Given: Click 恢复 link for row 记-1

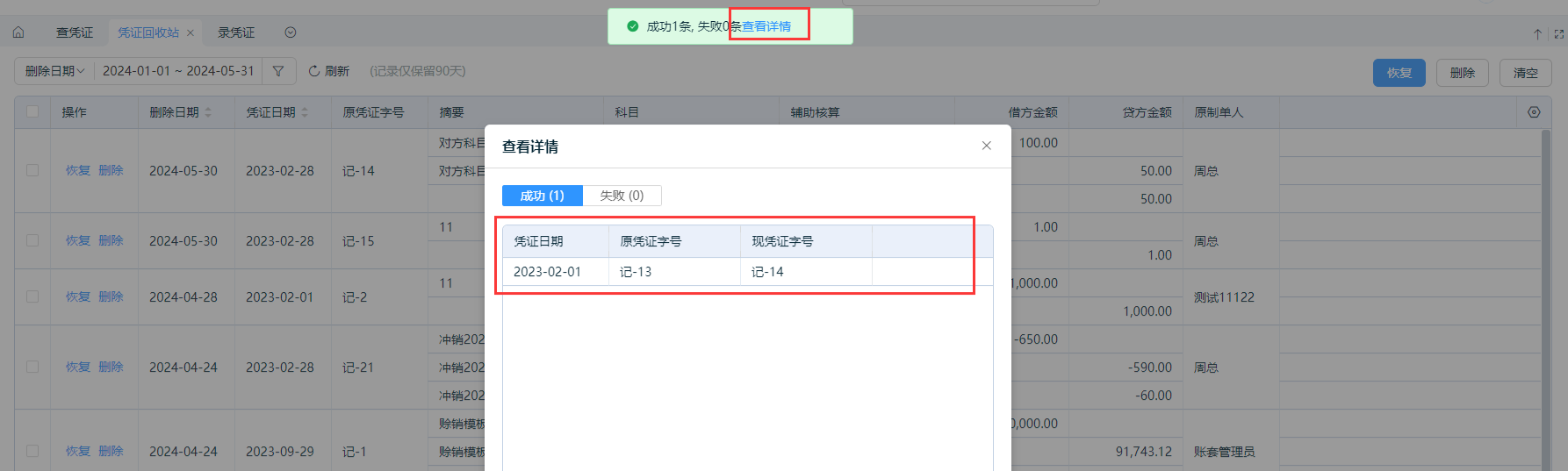Looking at the screenshot, I should (x=78, y=451).
